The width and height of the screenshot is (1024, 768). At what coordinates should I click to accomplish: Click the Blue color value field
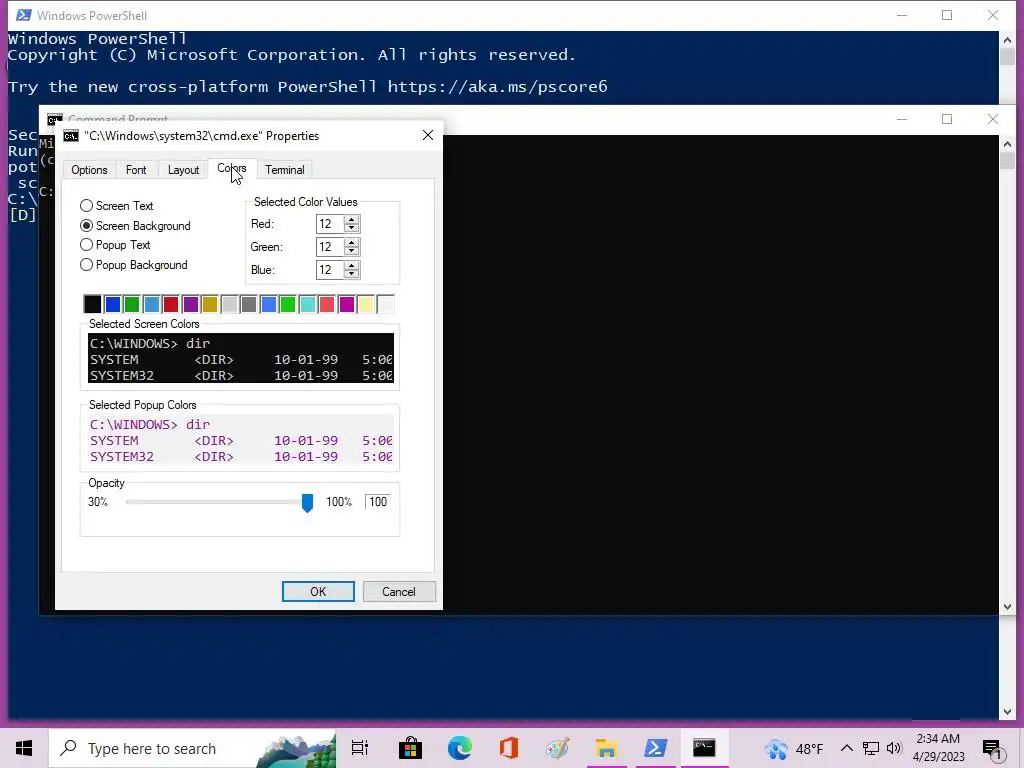pos(330,270)
